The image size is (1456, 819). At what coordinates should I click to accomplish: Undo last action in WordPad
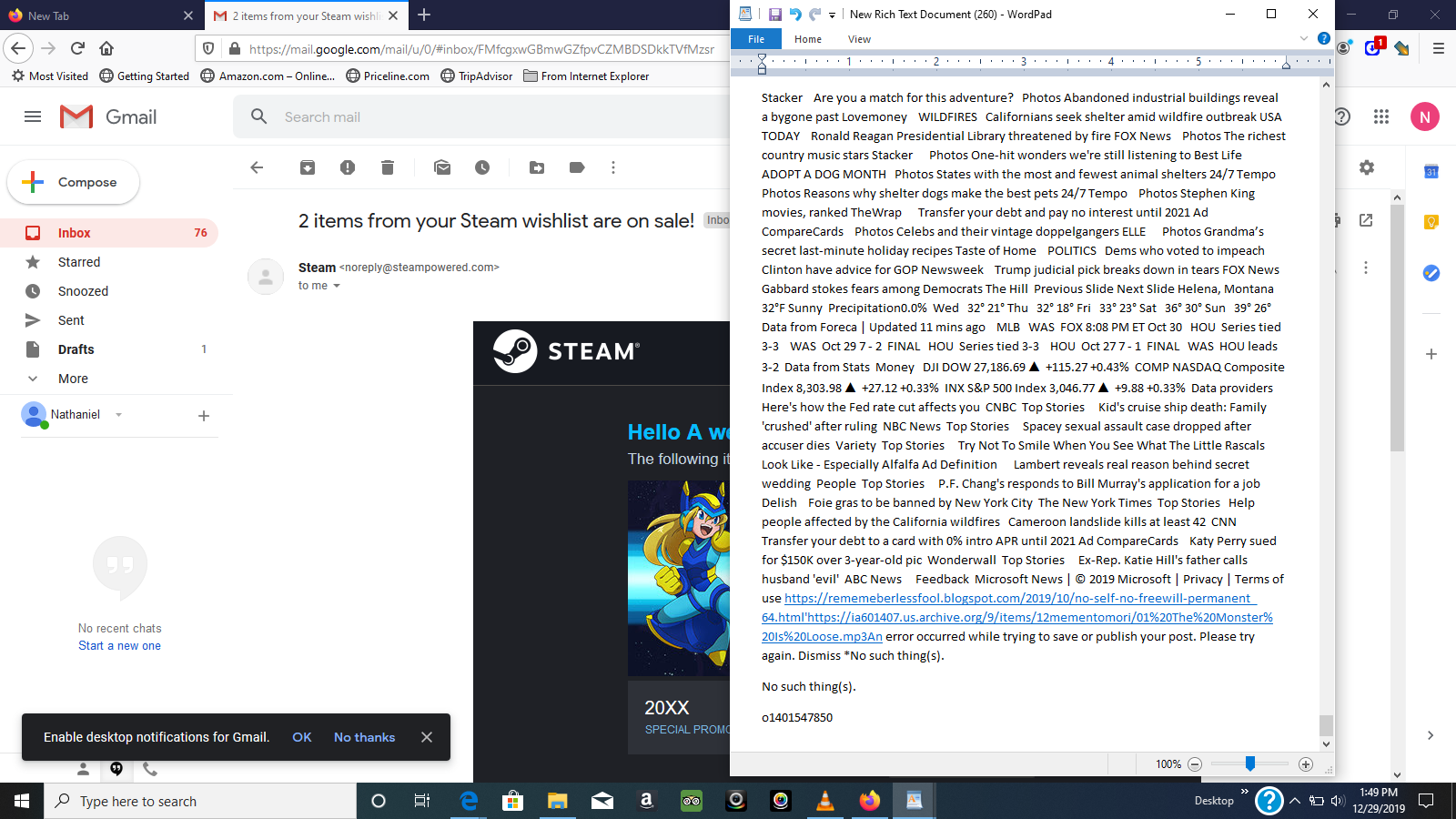(795, 15)
